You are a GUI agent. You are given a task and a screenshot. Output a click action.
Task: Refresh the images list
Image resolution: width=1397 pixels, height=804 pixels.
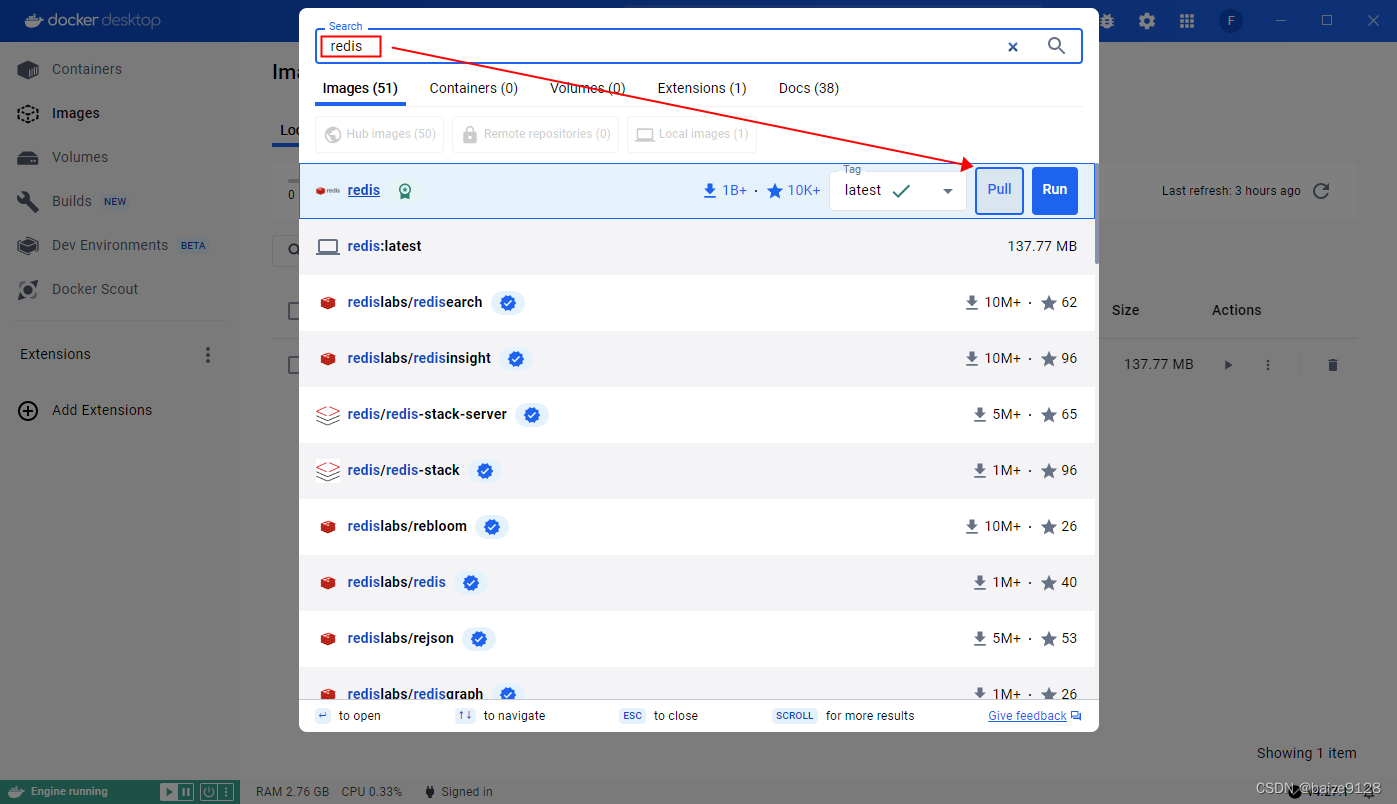tap(1321, 190)
